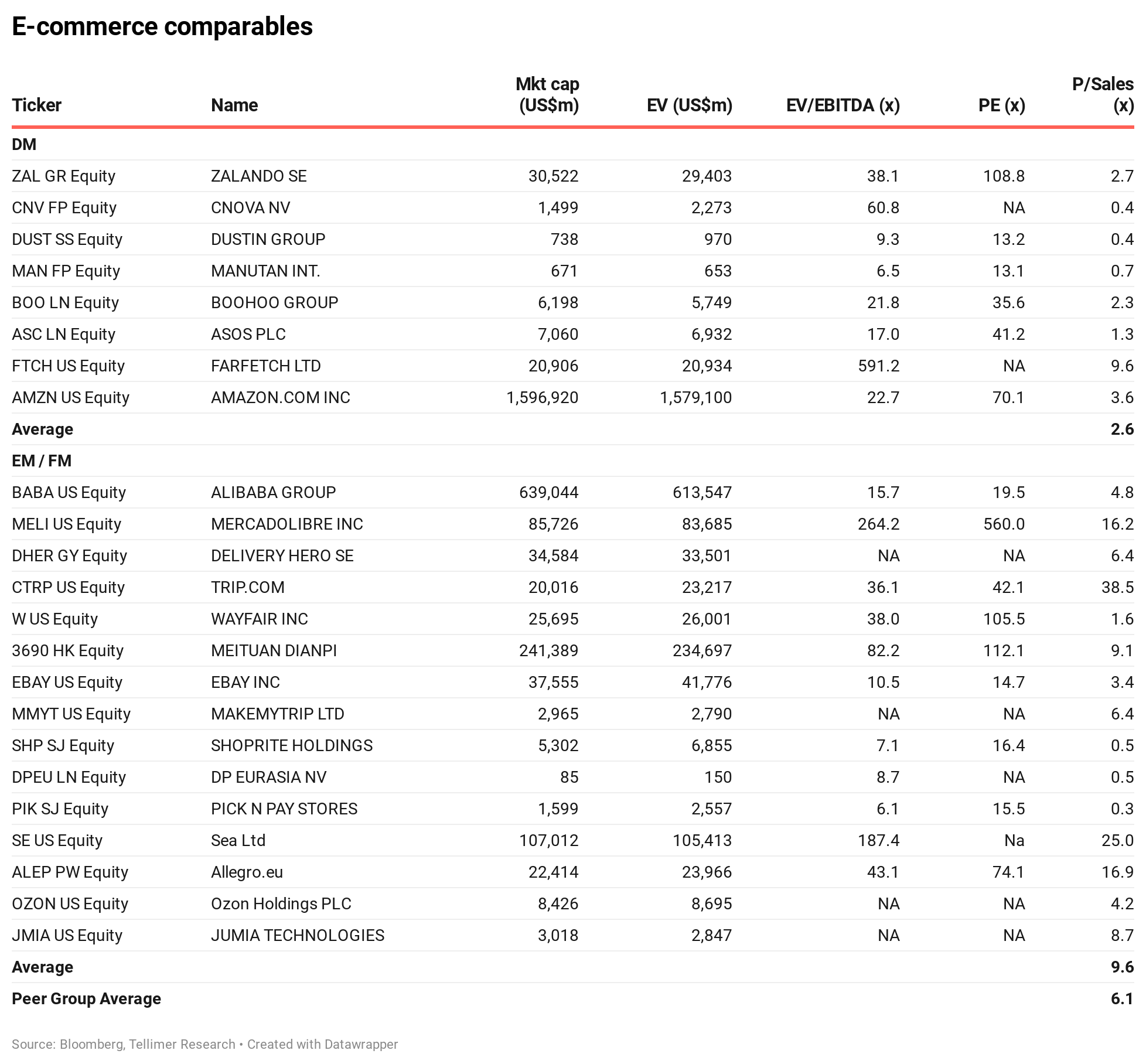Click the Sea Ltd name cell
The width and height of the screenshot is (1146, 1064).
coord(238,840)
